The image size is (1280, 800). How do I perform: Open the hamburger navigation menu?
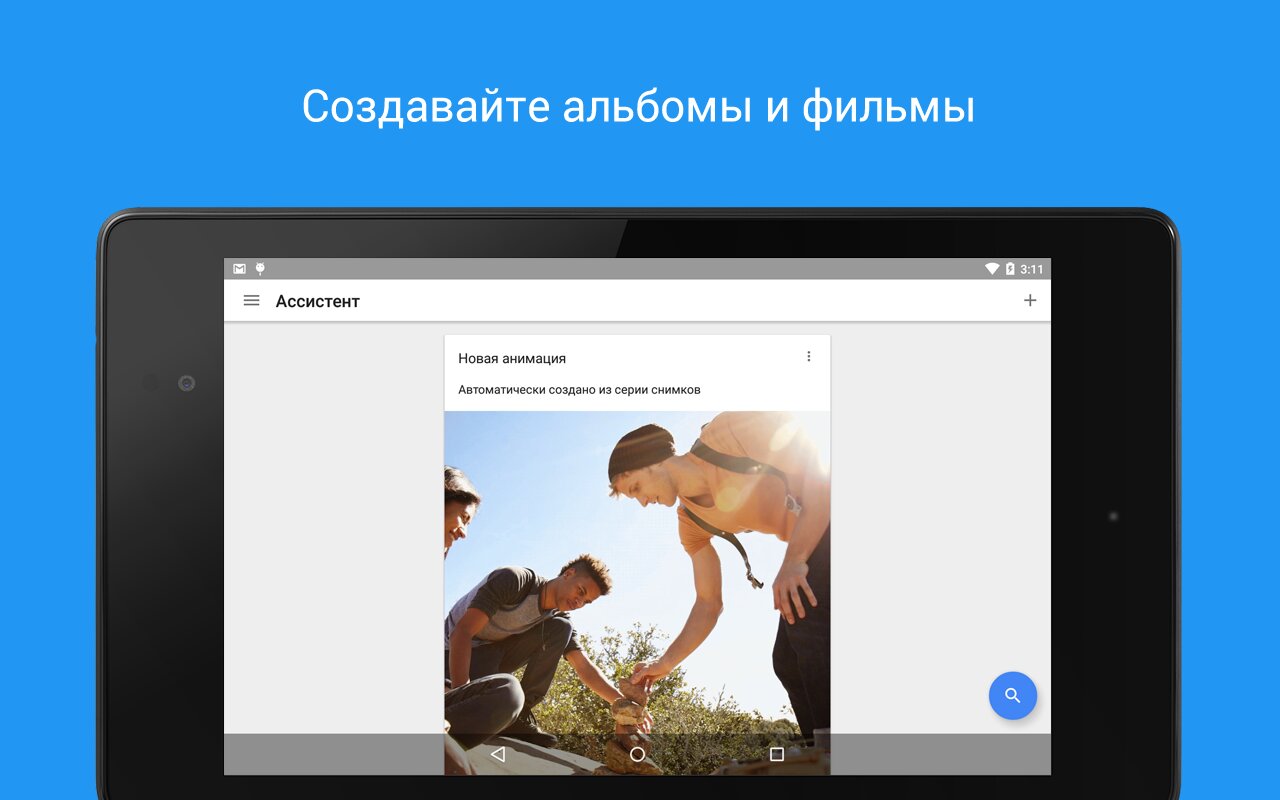click(252, 301)
